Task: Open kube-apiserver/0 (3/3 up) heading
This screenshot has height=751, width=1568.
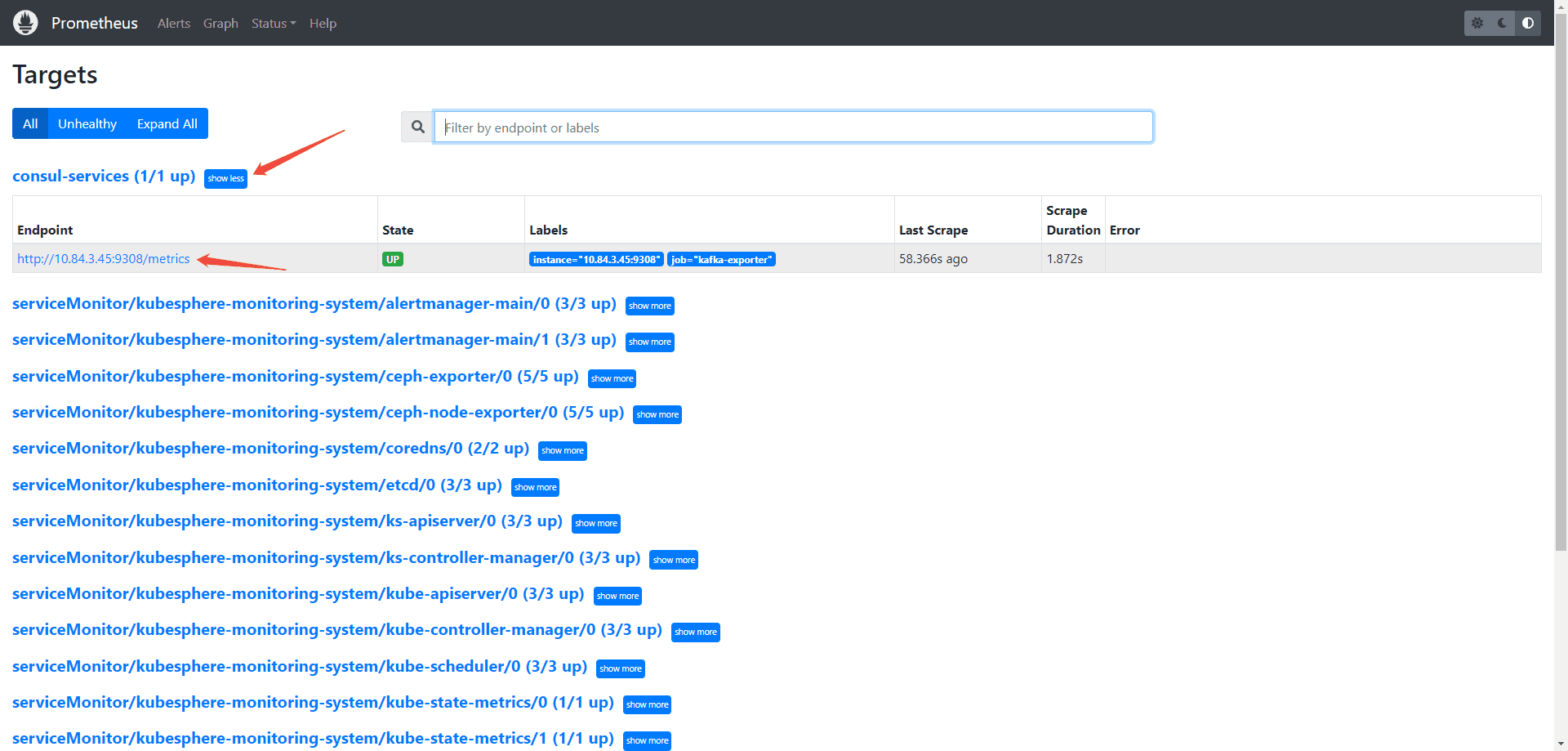Action: tap(298, 593)
